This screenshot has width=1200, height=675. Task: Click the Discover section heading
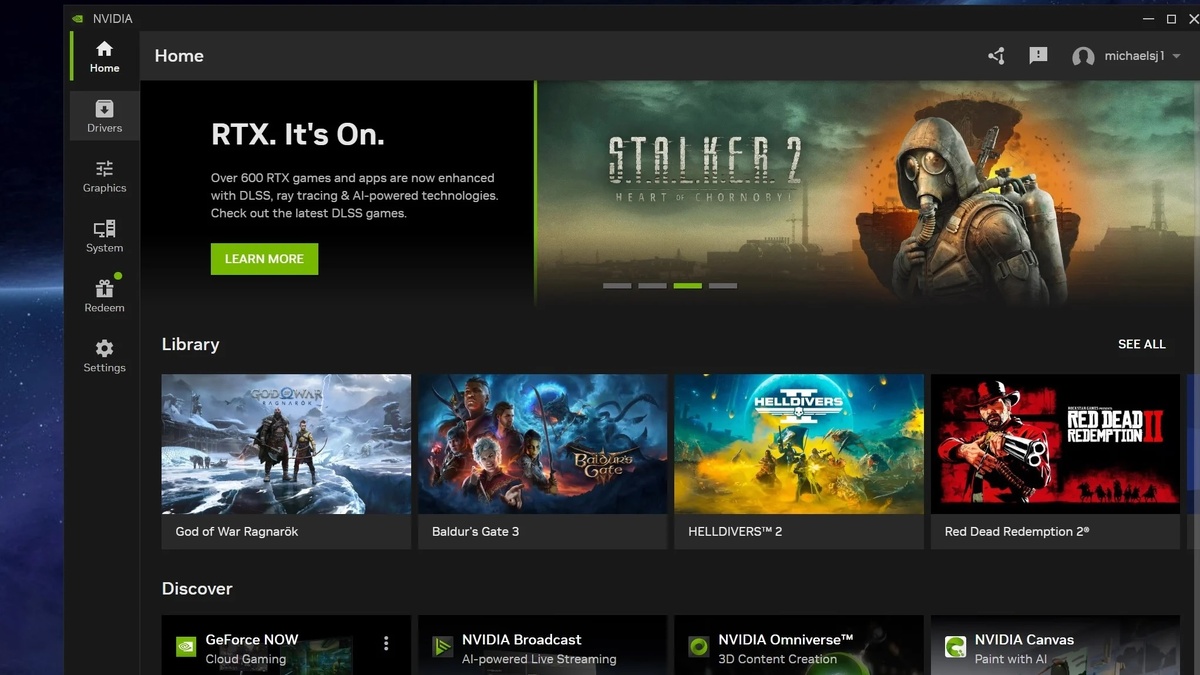pos(197,589)
